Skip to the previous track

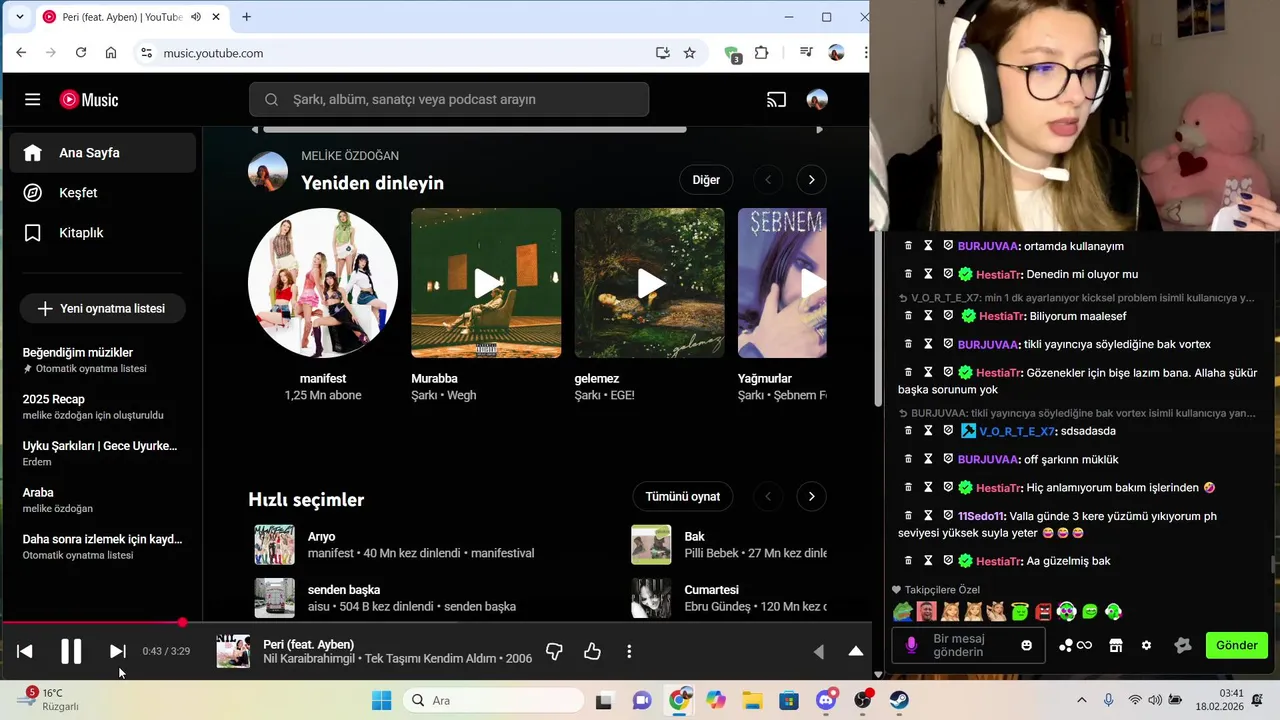point(25,651)
